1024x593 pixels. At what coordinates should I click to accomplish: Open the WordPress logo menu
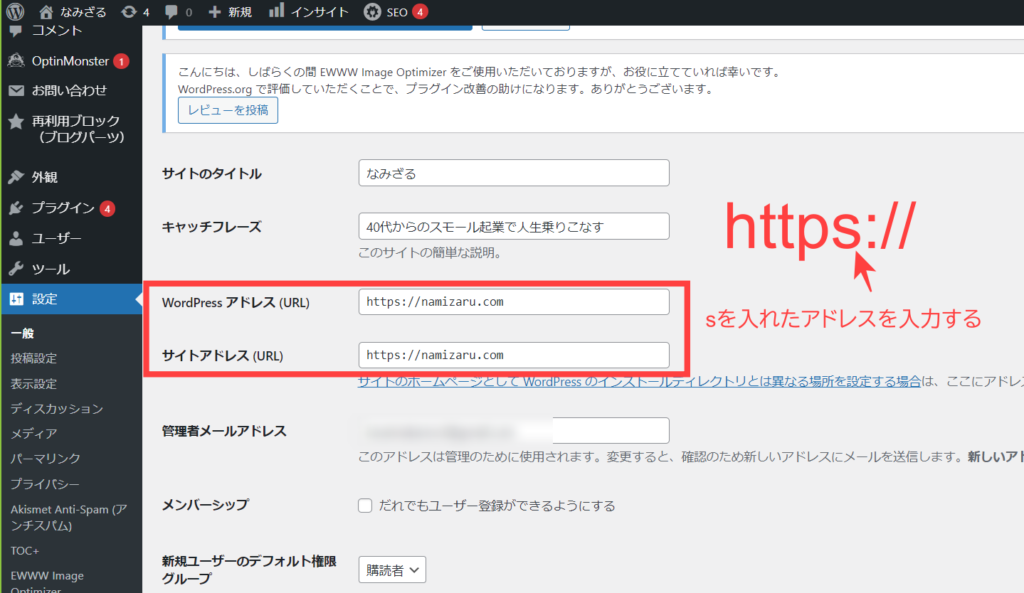coord(15,11)
